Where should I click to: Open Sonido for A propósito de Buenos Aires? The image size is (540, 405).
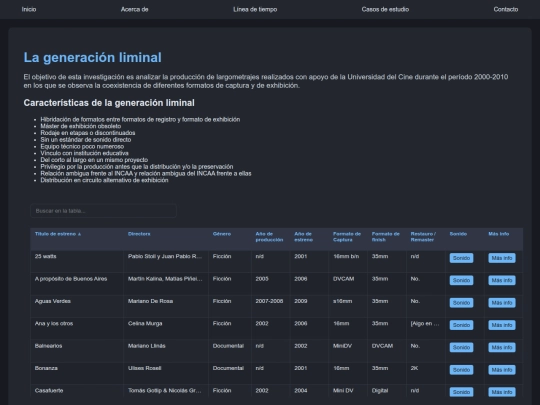[461, 280]
